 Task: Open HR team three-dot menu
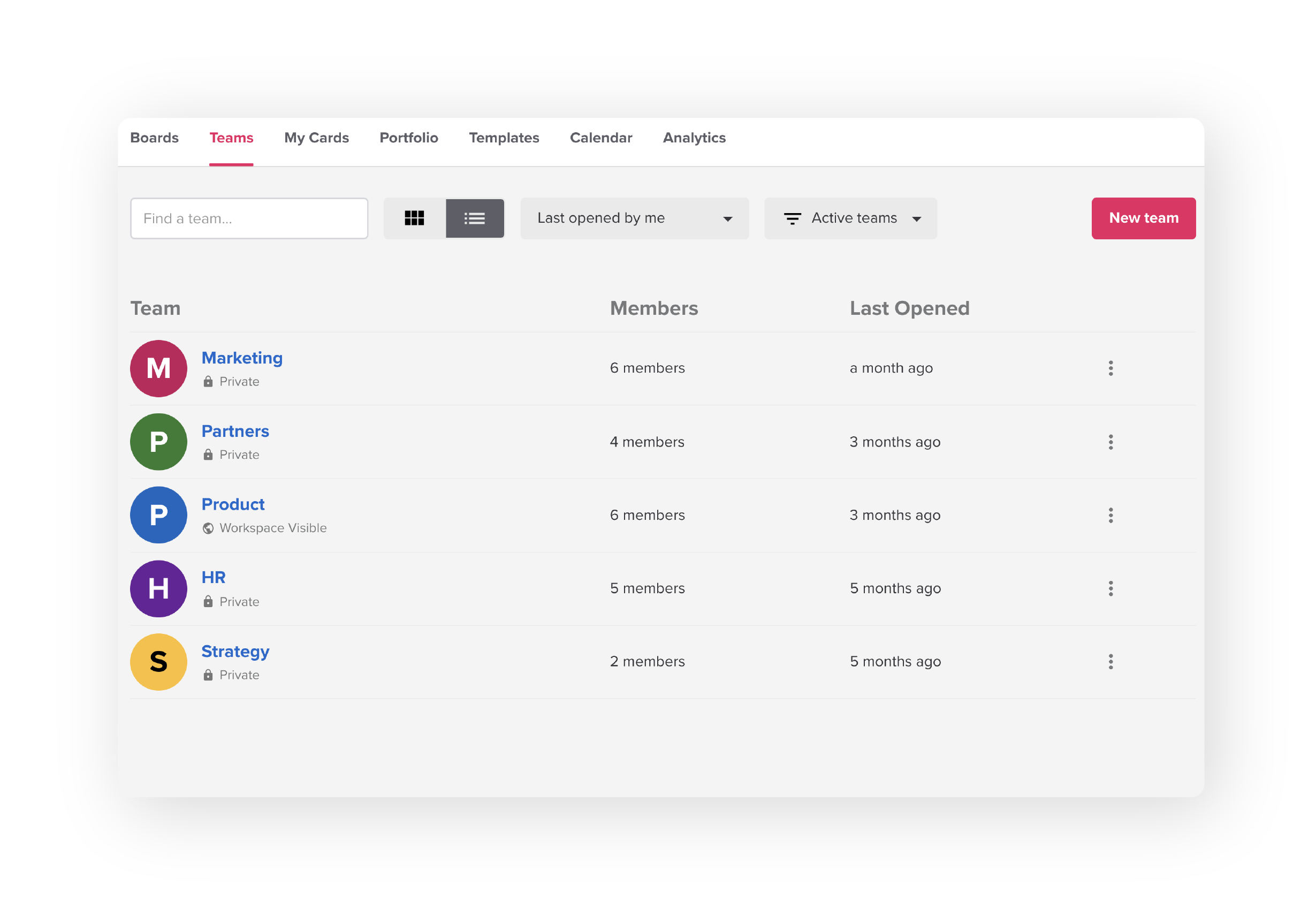click(1110, 588)
